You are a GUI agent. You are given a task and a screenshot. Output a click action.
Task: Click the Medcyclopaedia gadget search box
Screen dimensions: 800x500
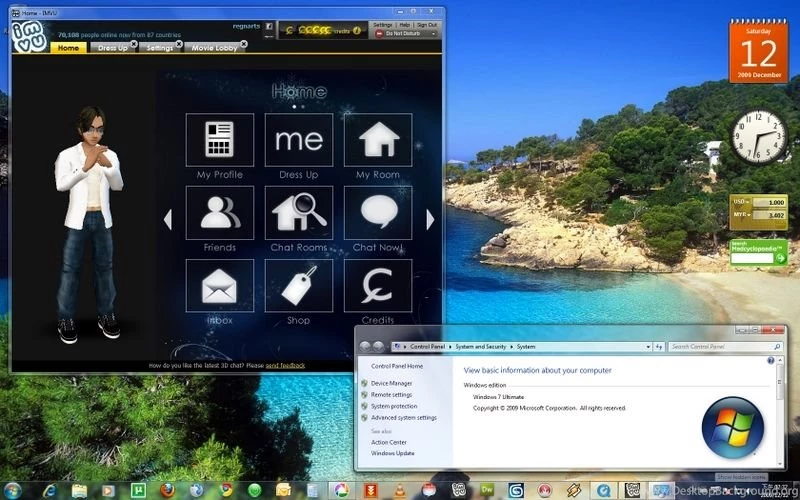tap(753, 258)
